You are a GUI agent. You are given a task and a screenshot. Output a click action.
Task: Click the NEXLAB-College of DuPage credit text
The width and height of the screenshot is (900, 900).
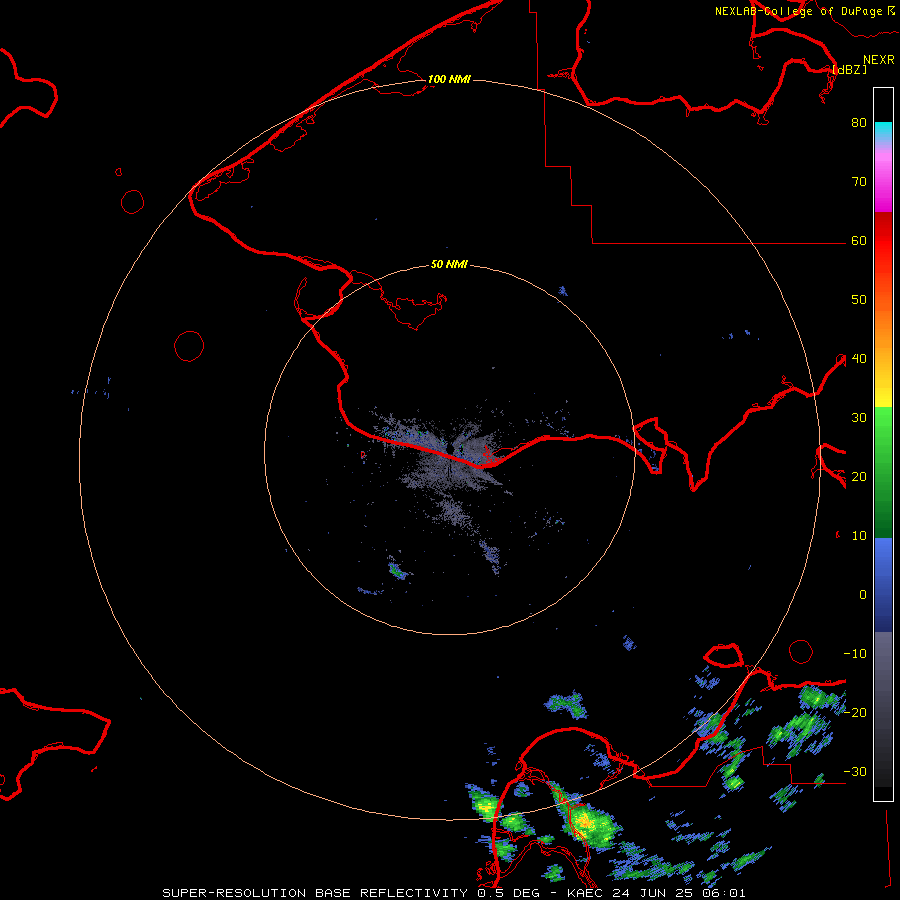[x=798, y=11]
